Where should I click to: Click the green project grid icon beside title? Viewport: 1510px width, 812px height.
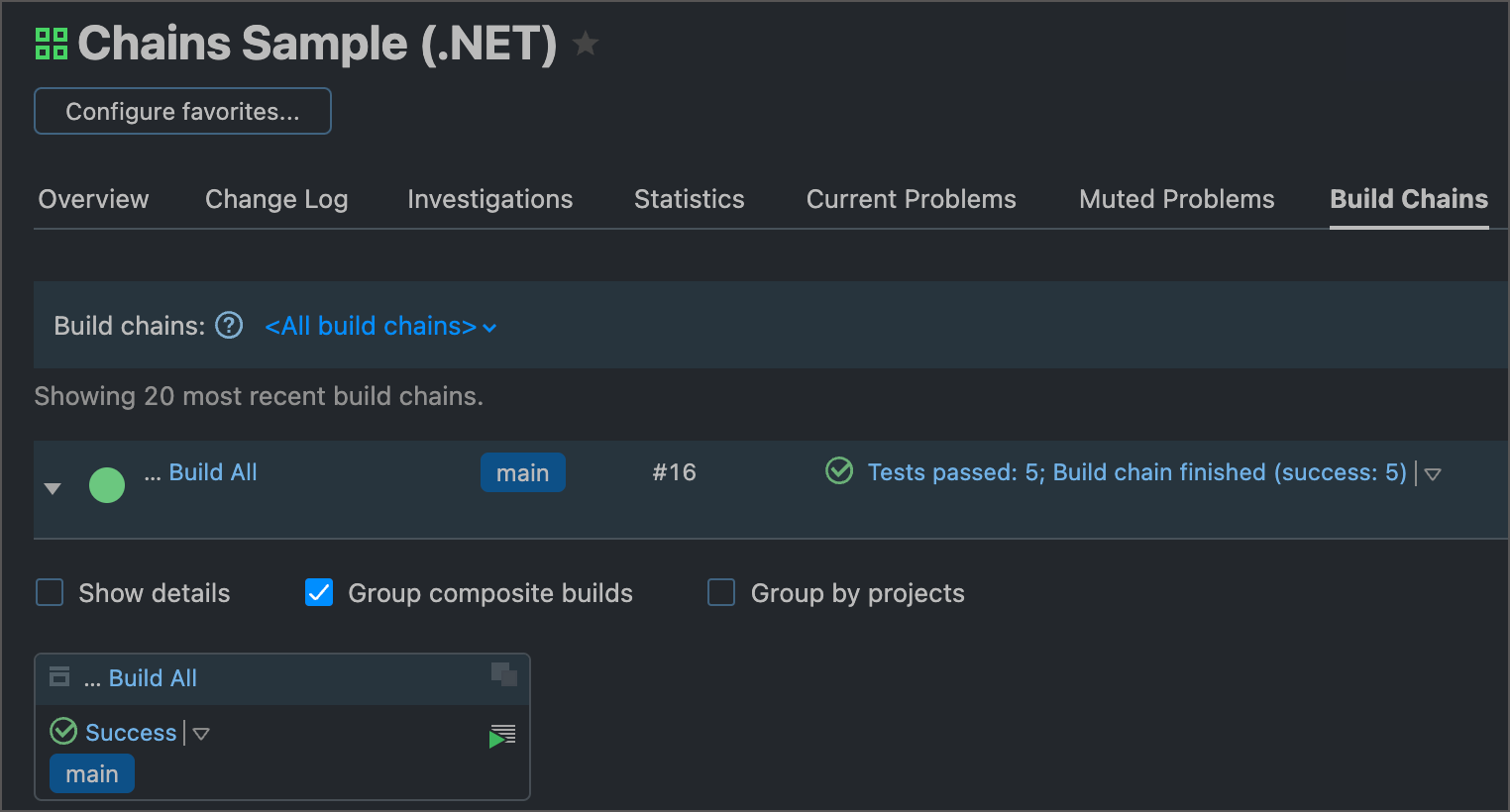51,43
